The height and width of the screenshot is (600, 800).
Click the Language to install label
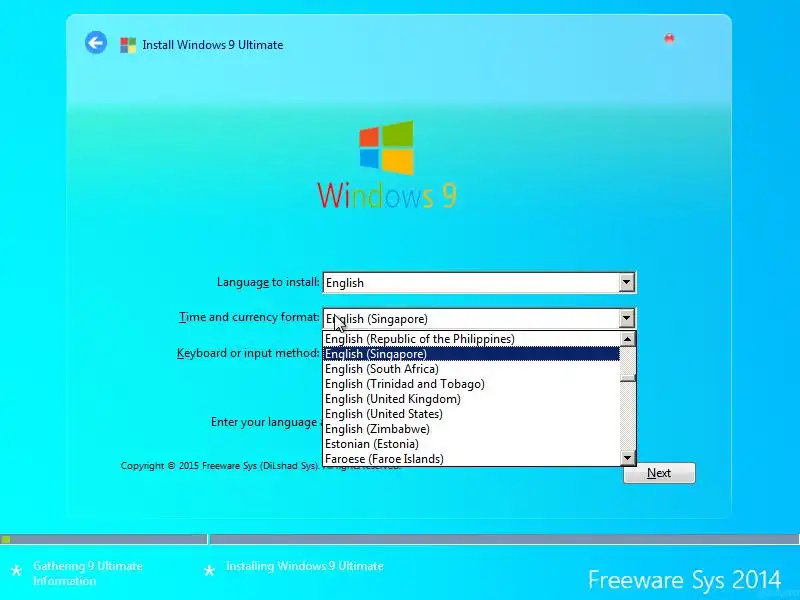(x=268, y=282)
